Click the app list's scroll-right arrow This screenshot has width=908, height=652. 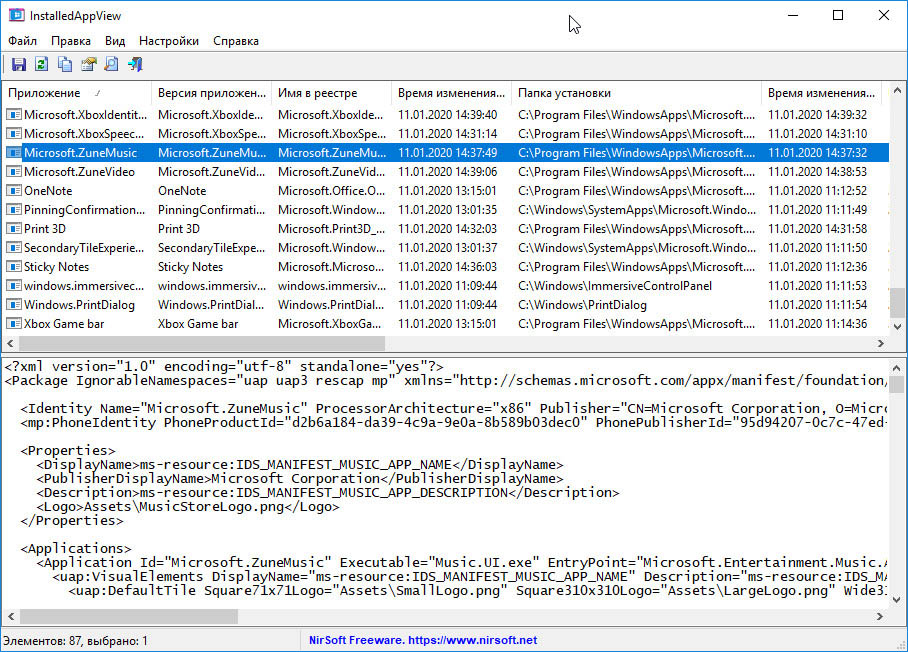(x=881, y=343)
